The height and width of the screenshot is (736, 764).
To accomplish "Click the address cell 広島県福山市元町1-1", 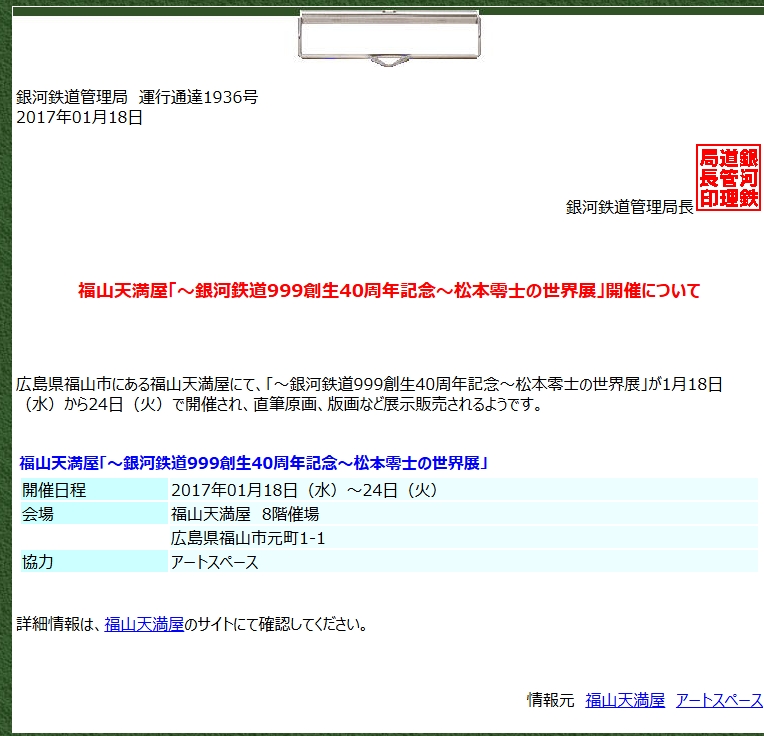I will click(x=463, y=538).
